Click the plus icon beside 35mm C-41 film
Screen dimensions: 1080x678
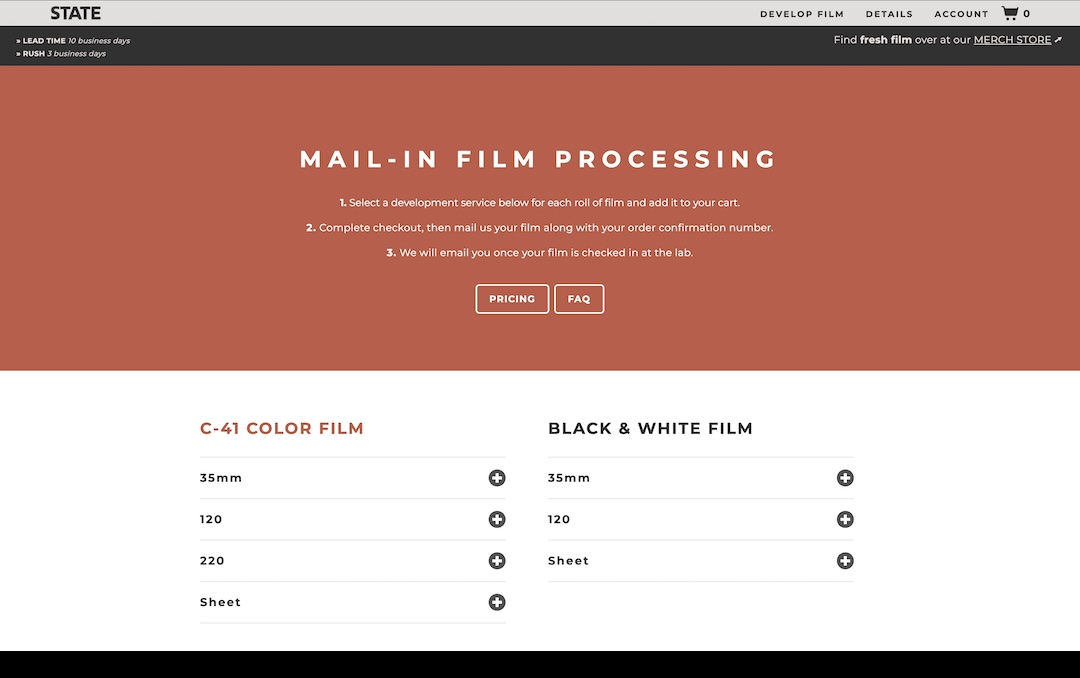click(497, 478)
